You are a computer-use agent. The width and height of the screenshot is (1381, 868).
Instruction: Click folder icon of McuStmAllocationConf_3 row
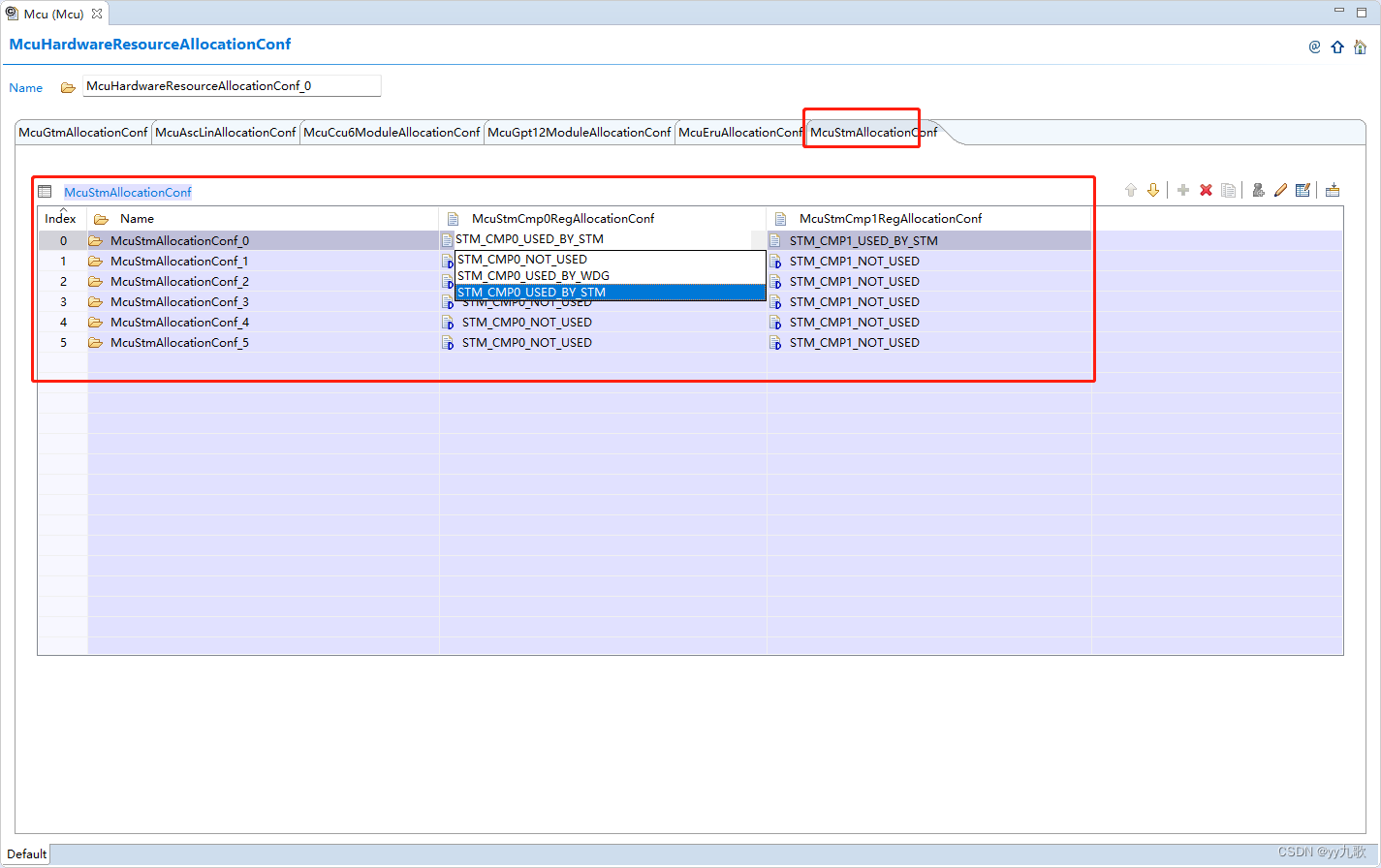click(x=96, y=301)
